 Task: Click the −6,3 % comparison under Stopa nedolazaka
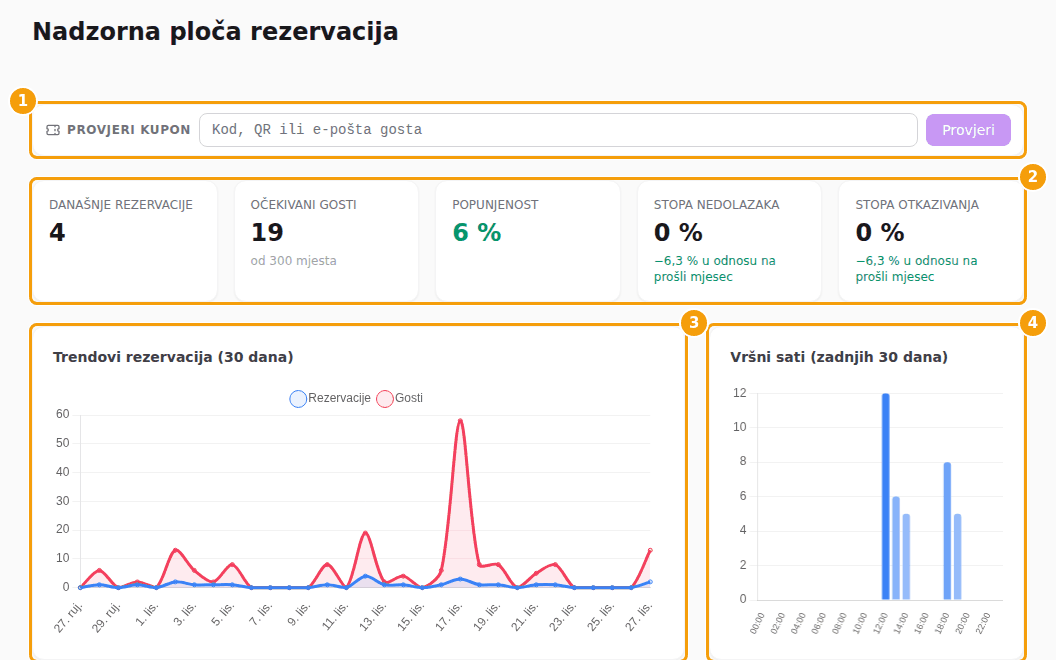(715, 269)
